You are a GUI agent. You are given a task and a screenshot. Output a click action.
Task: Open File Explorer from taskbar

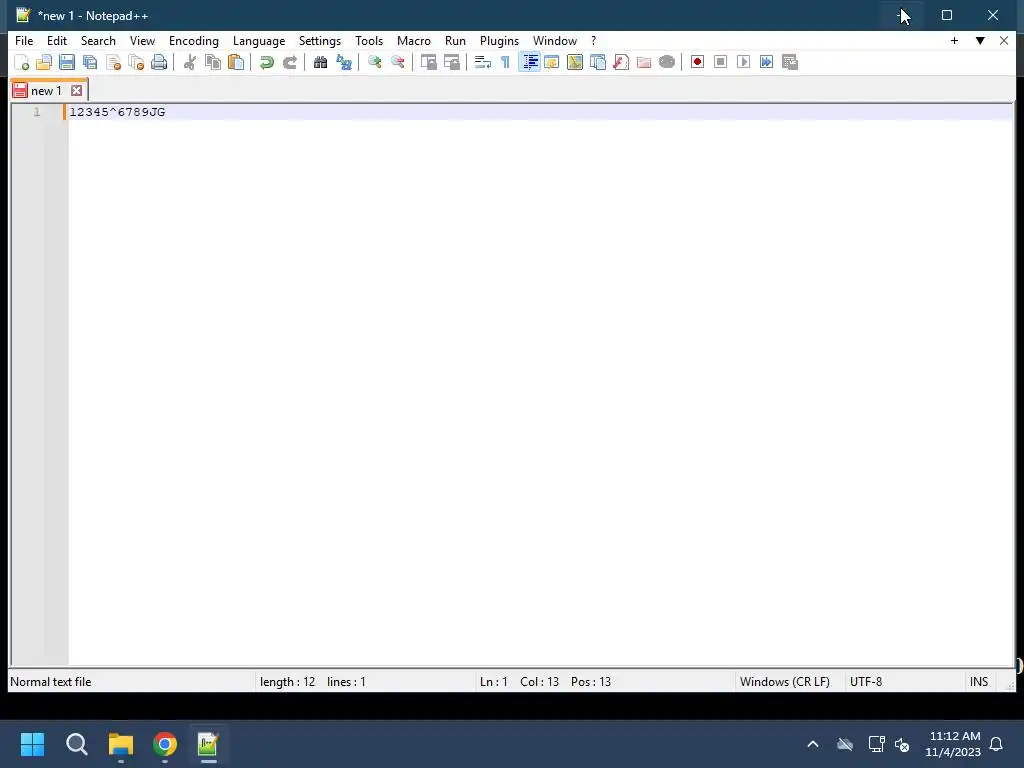point(121,744)
